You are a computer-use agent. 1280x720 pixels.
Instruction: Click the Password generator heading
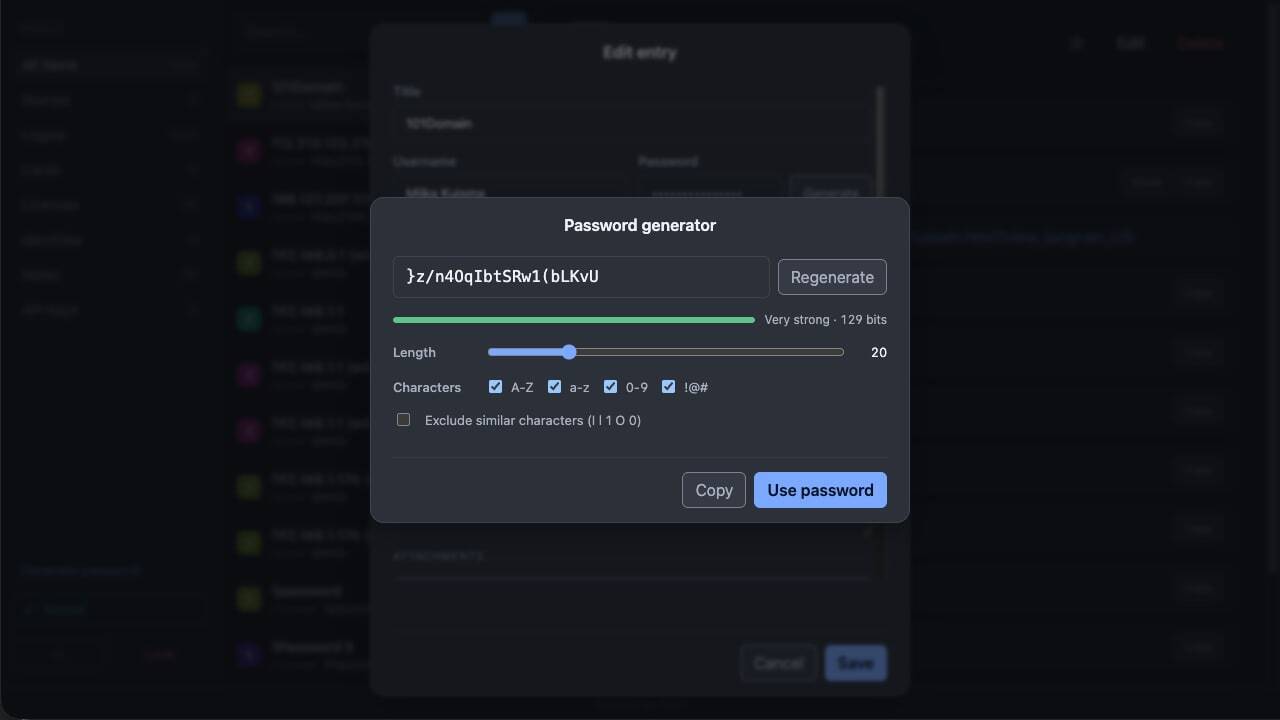pos(640,225)
